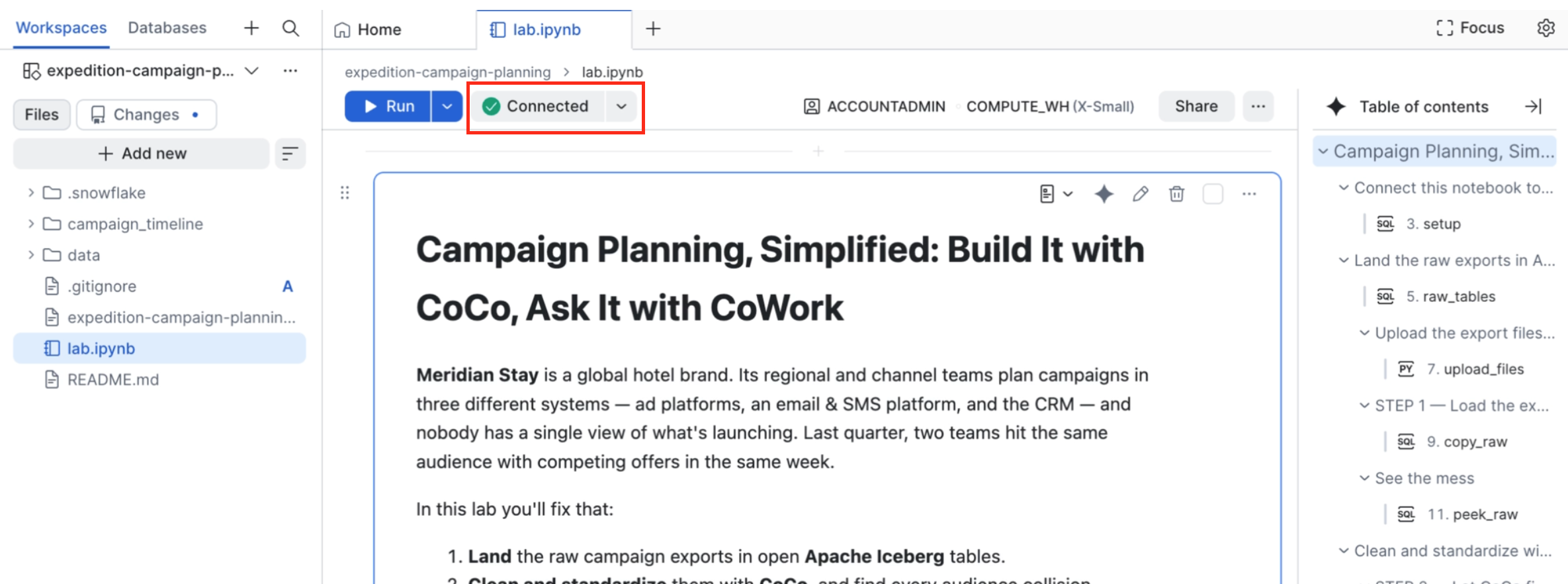Click the Share button
Image resolution: width=1568 pixels, height=584 pixels.
coord(1196,107)
